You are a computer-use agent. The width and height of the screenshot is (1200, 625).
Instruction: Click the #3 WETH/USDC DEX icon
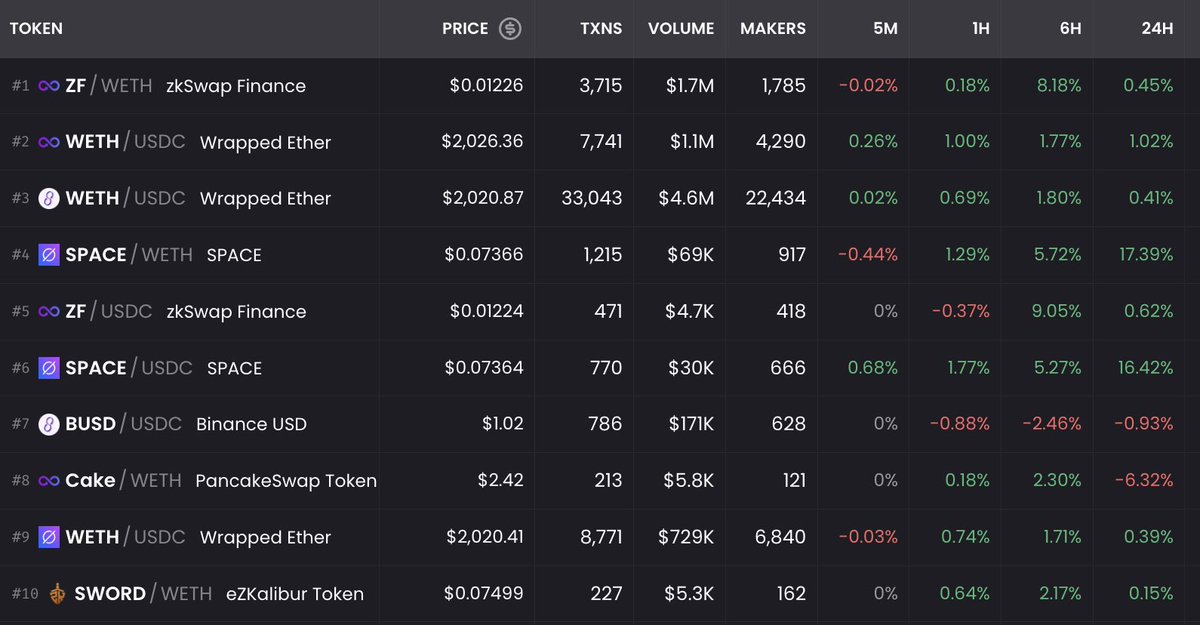click(x=49, y=198)
